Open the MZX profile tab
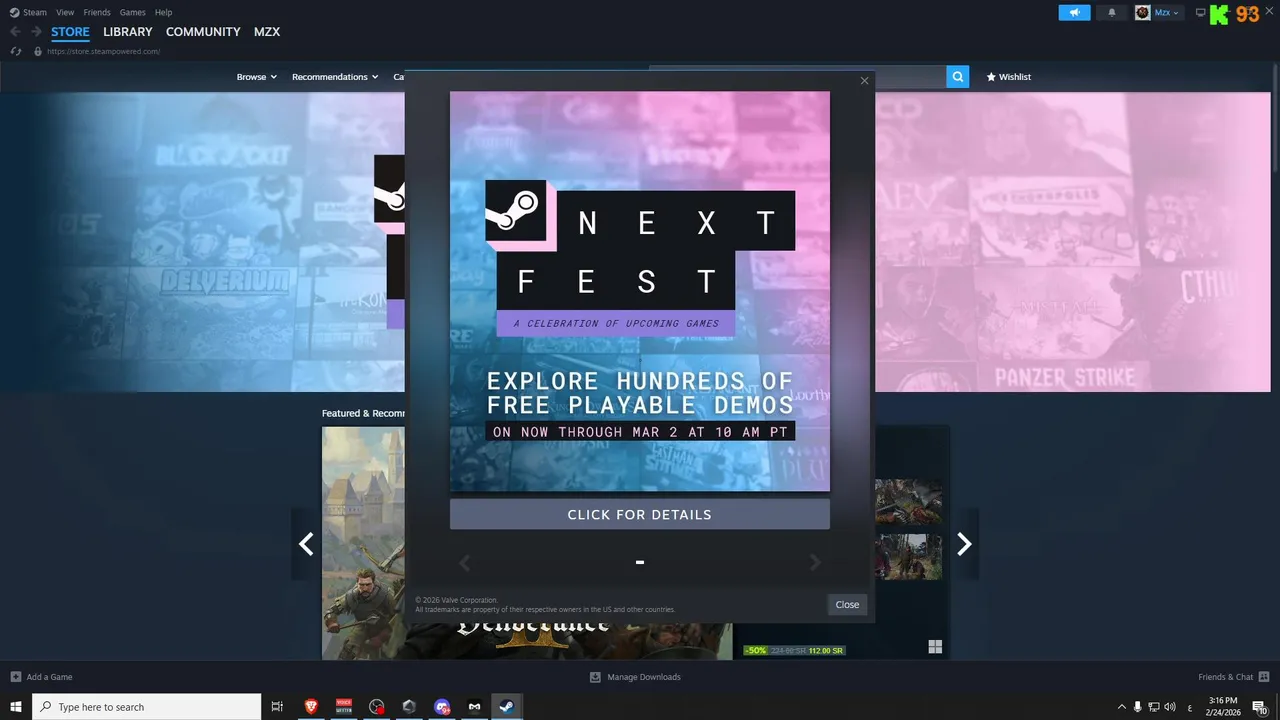The width and height of the screenshot is (1280, 720). coord(267,32)
